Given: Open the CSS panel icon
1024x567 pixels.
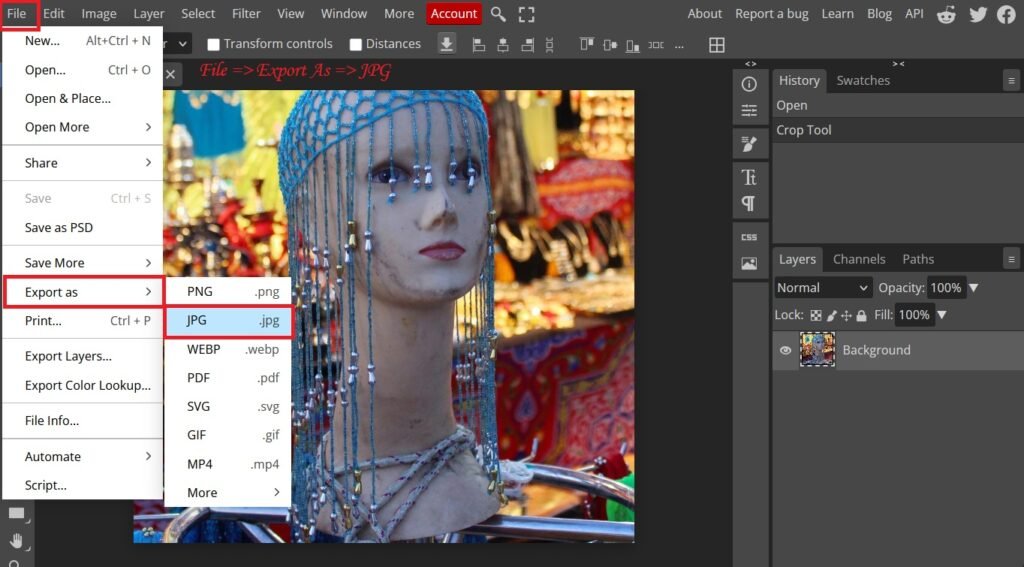Looking at the screenshot, I should click(x=748, y=237).
